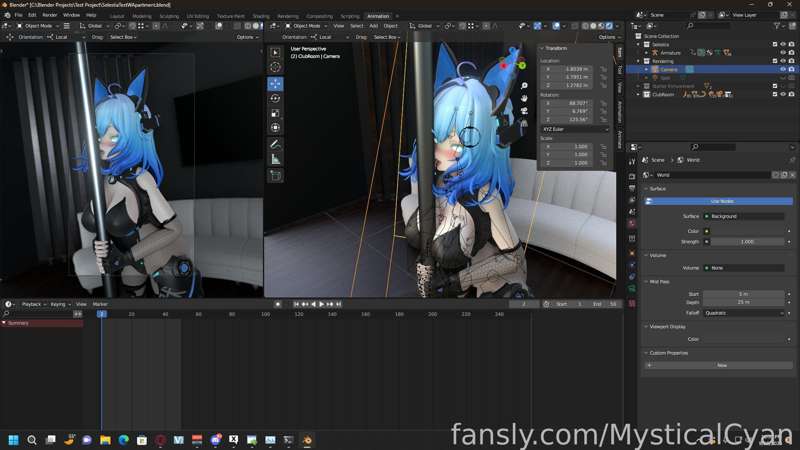Open the Mist Pass Falloff Quadratic dropdown
The image size is (800, 450).
pos(743,313)
